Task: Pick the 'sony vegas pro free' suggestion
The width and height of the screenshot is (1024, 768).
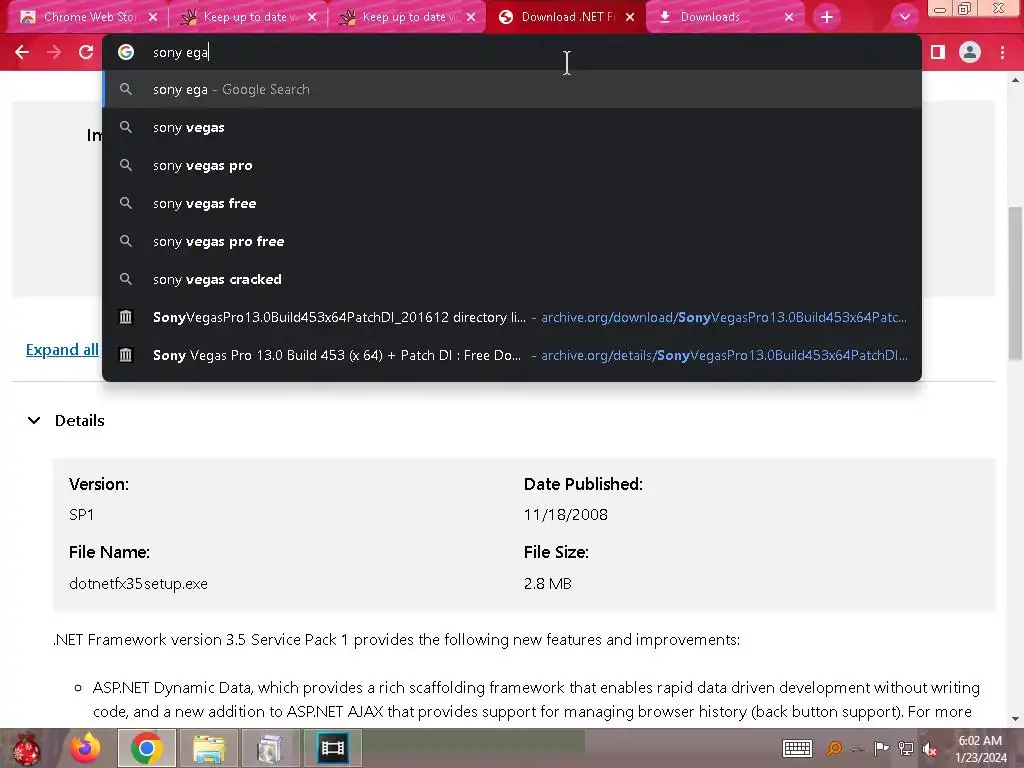Action: tap(512, 241)
